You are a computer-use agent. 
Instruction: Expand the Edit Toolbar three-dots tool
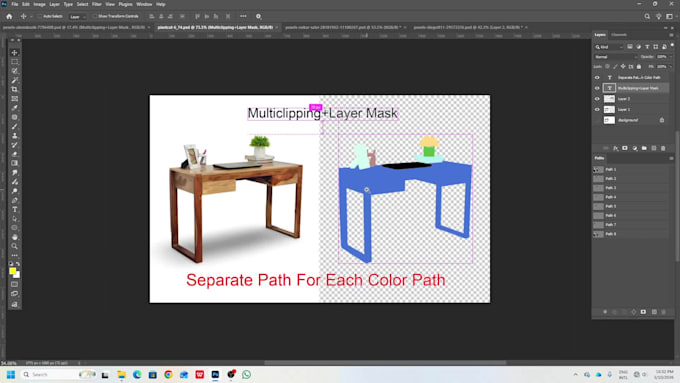(14, 255)
